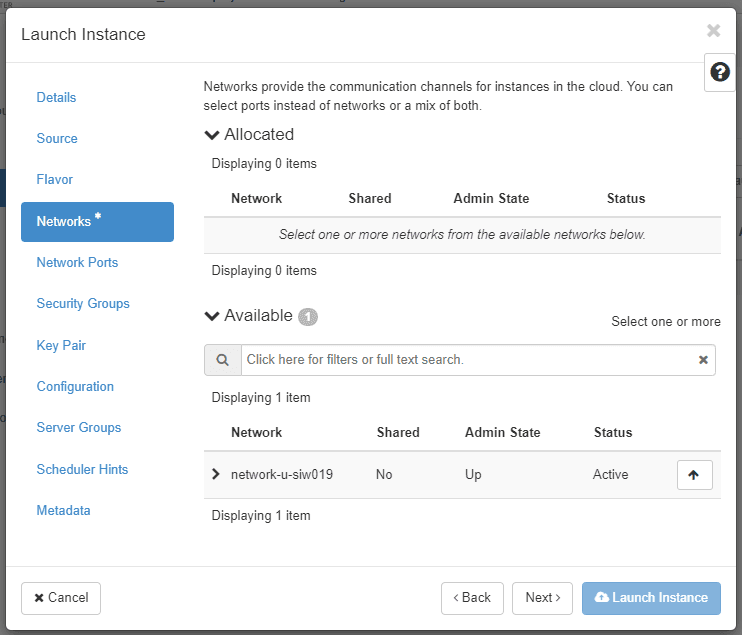The image size is (742, 635).
Task: Expand details for network-u-siw019 row
Action: click(216, 474)
